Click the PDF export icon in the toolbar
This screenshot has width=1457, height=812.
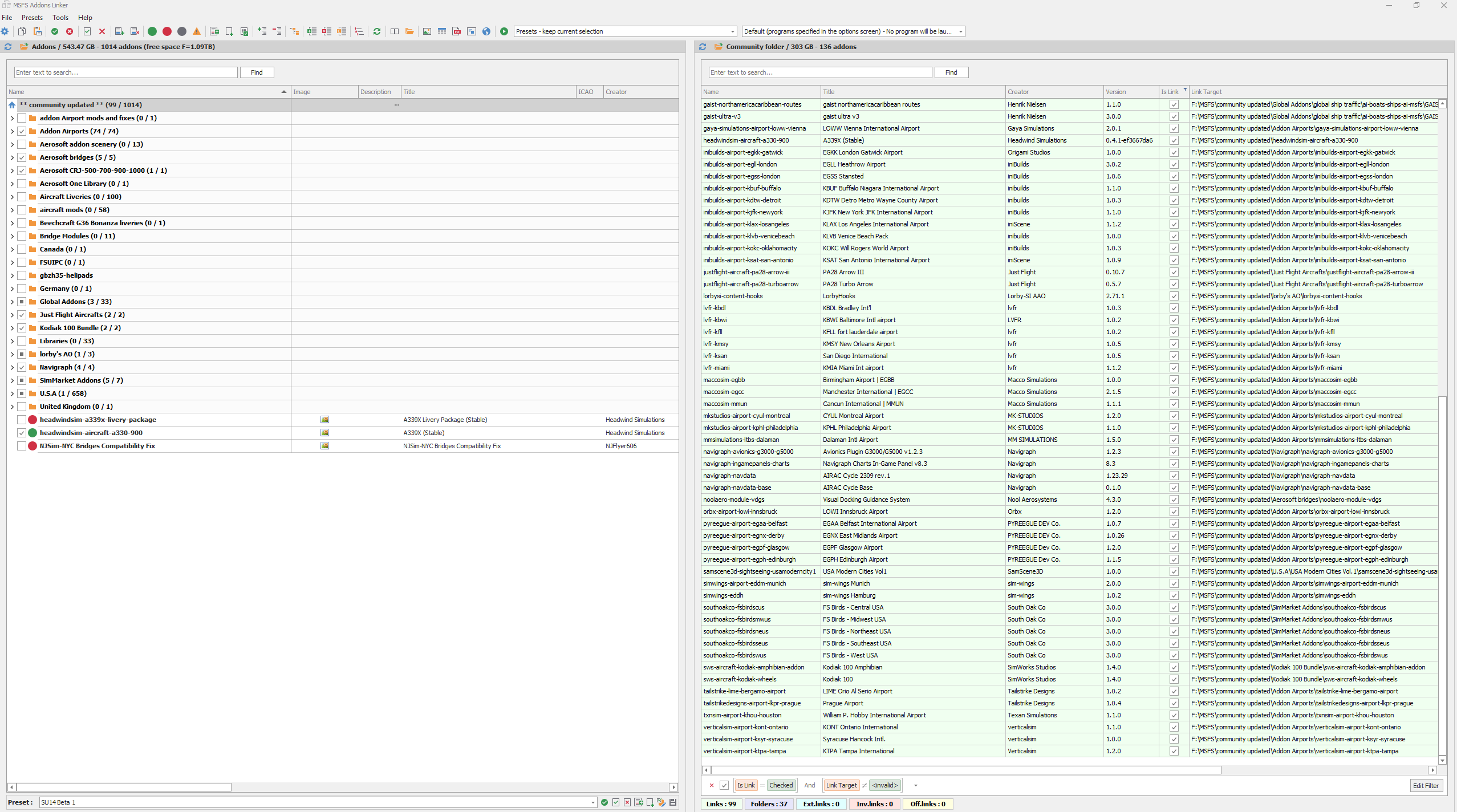pyautogui.click(x=456, y=31)
